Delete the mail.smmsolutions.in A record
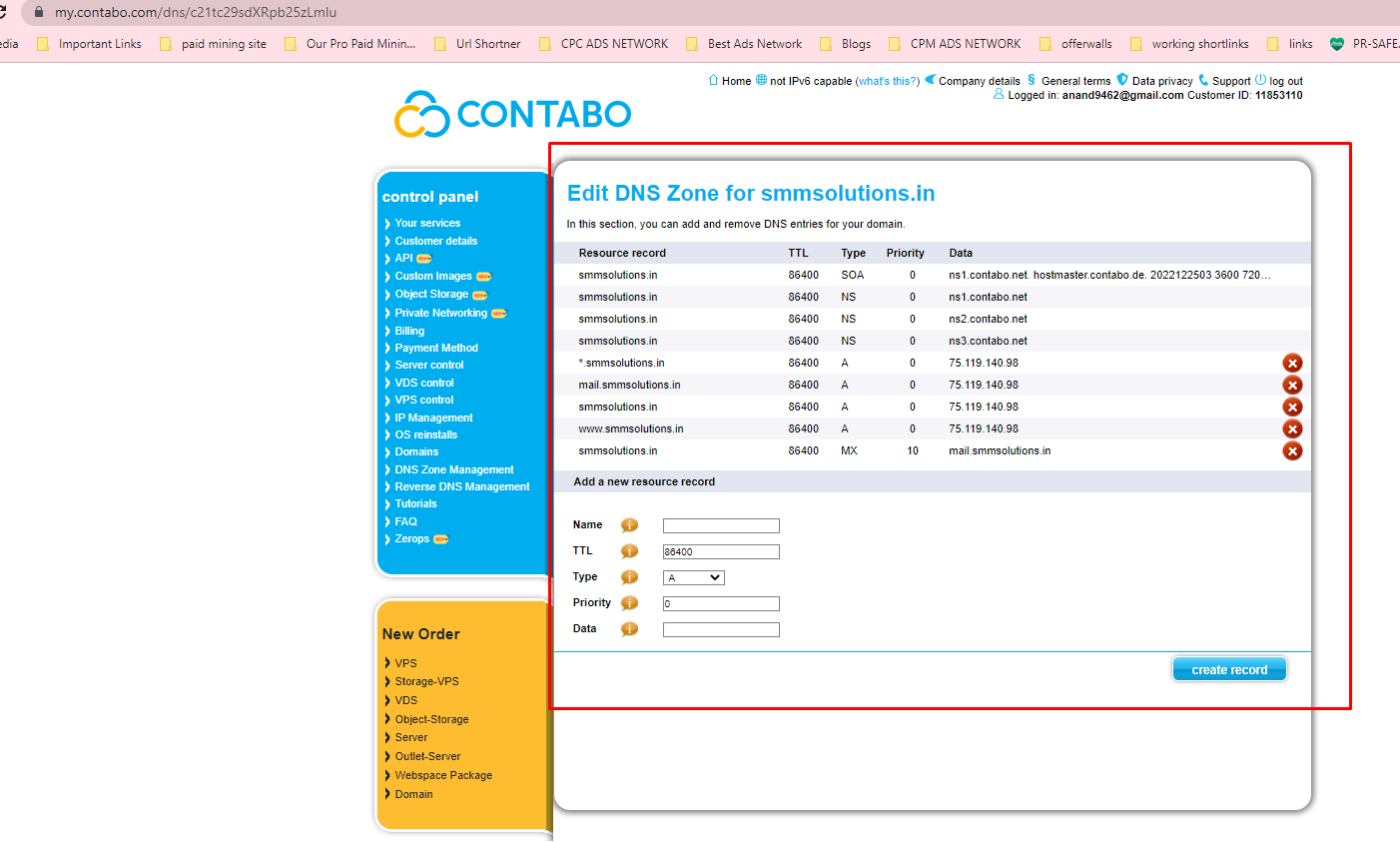The width and height of the screenshot is (1400, 842). coord(1292,386)
